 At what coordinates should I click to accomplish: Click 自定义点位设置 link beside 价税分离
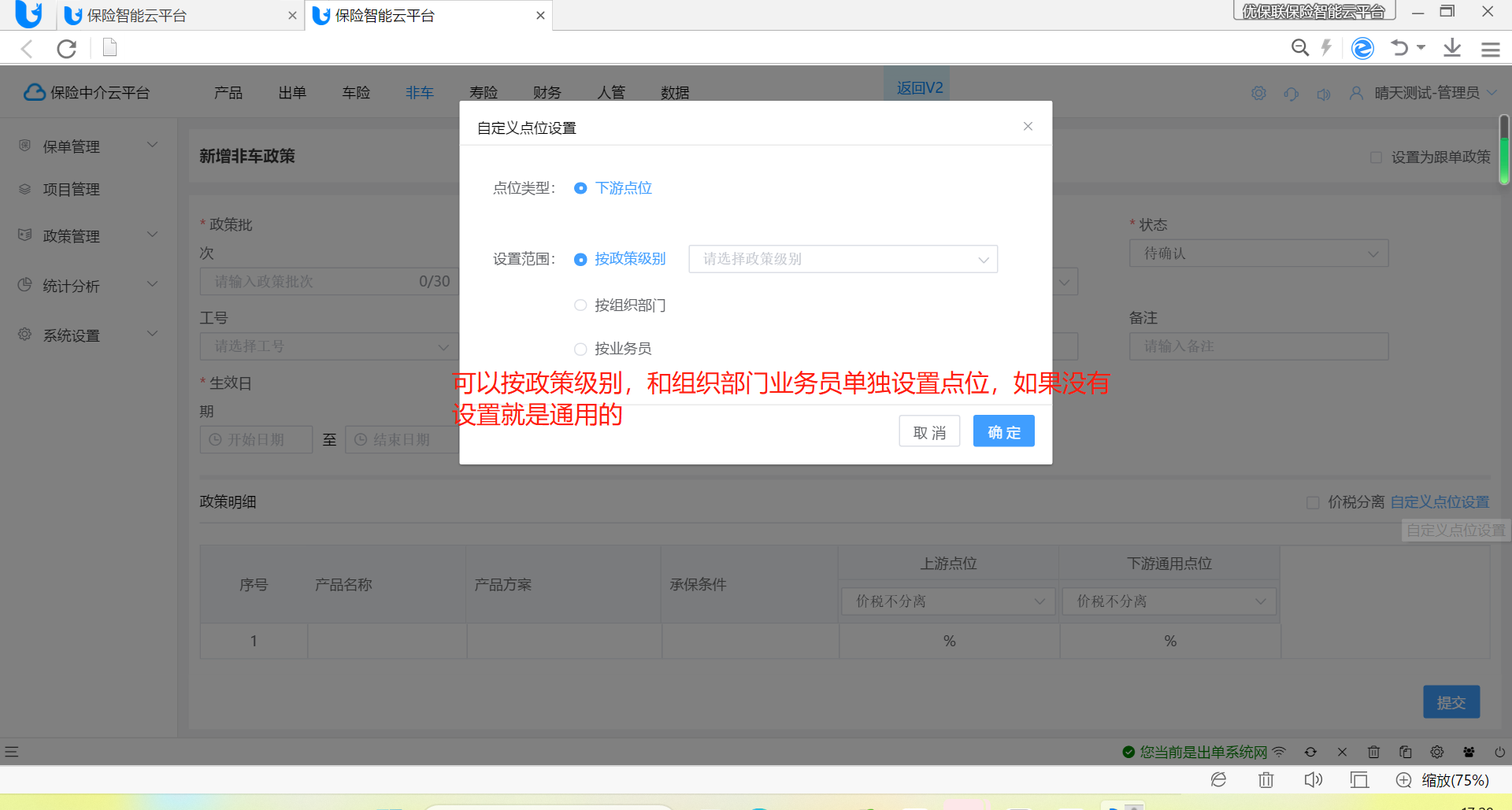click(x=1440, y=502)
